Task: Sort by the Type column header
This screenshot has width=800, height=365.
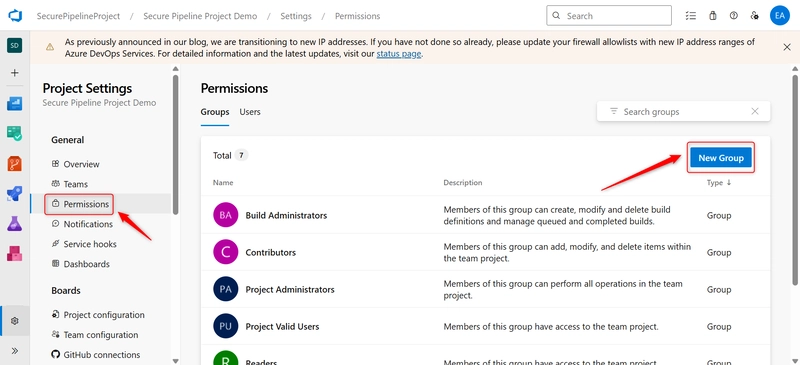Action: pos(719,183)
